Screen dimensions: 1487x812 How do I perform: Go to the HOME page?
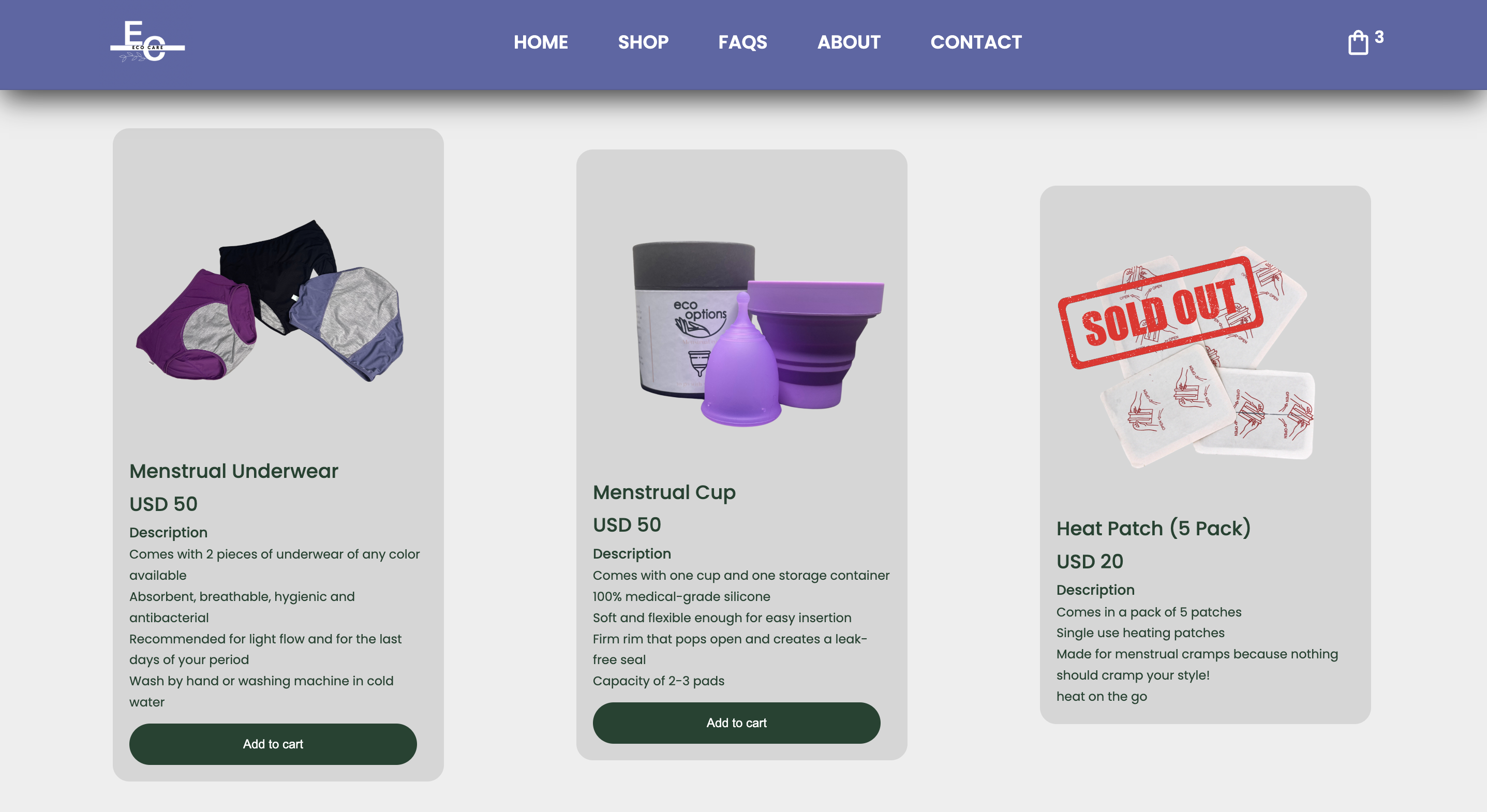coord(540,42)
